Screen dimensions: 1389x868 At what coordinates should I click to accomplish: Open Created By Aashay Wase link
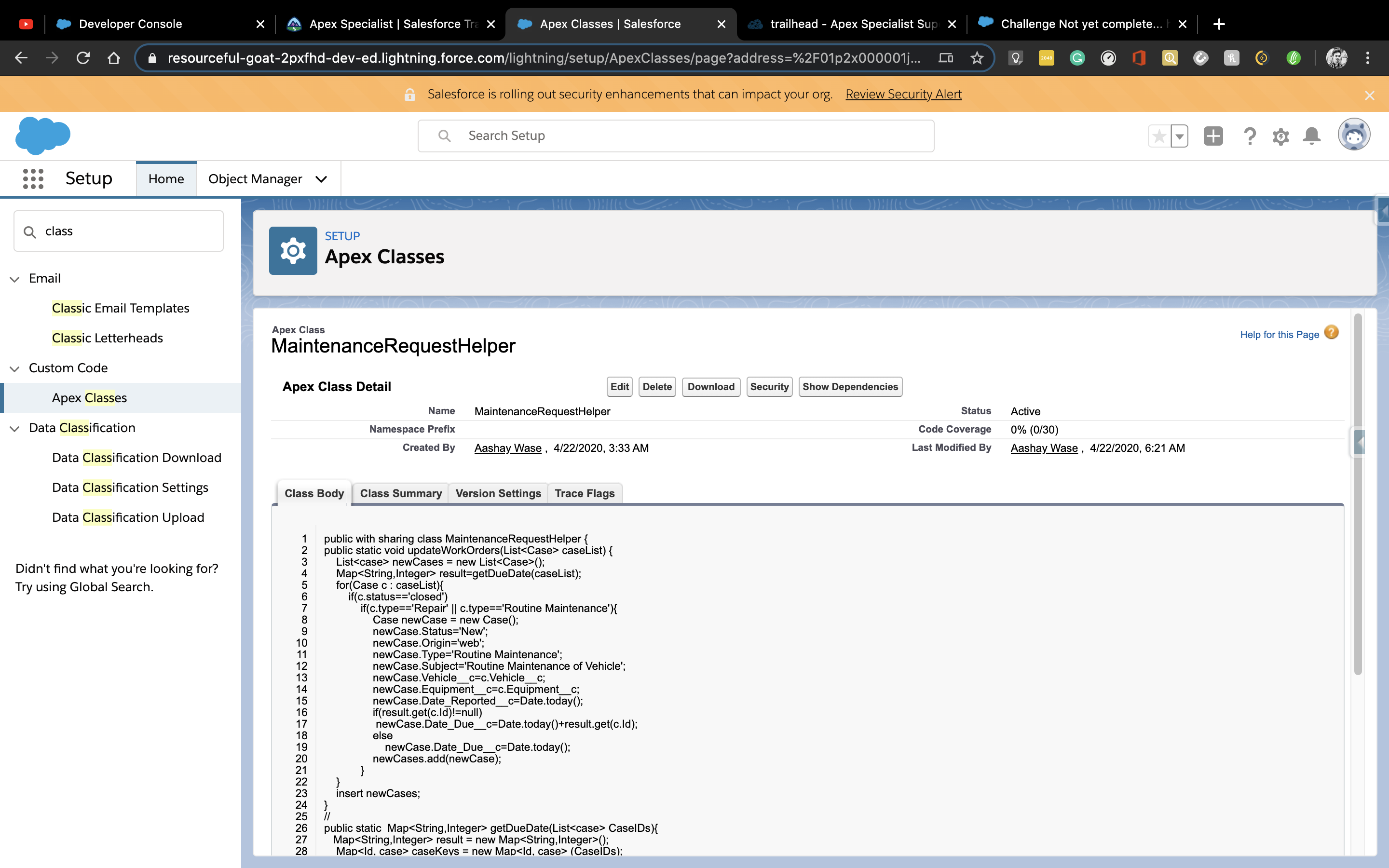click(x=508, y=448)
